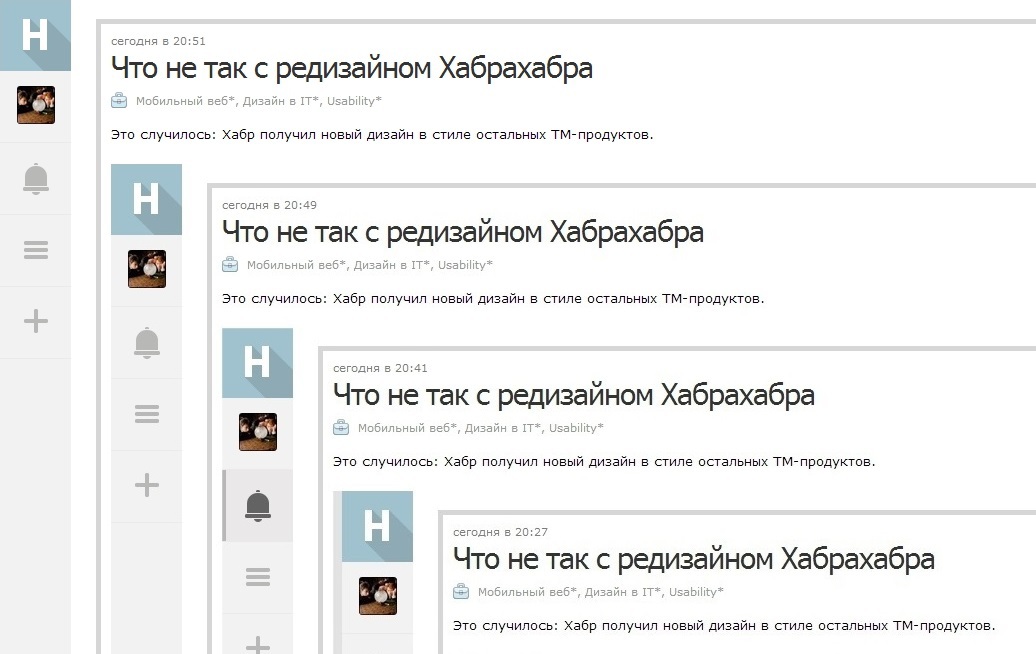Click the H logo beside the 20:41 post
Viewport: 1036px width, 654px height.
point(257,363)
